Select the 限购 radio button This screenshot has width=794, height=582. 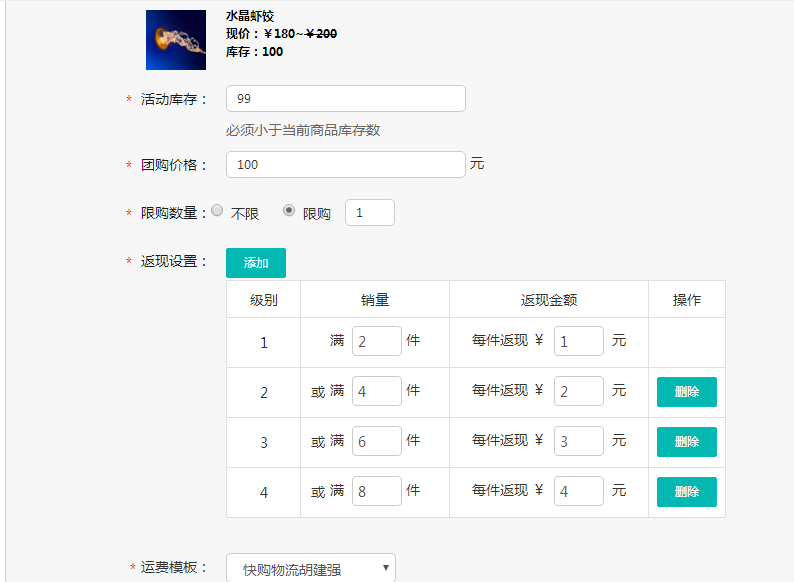coord(289,211)
